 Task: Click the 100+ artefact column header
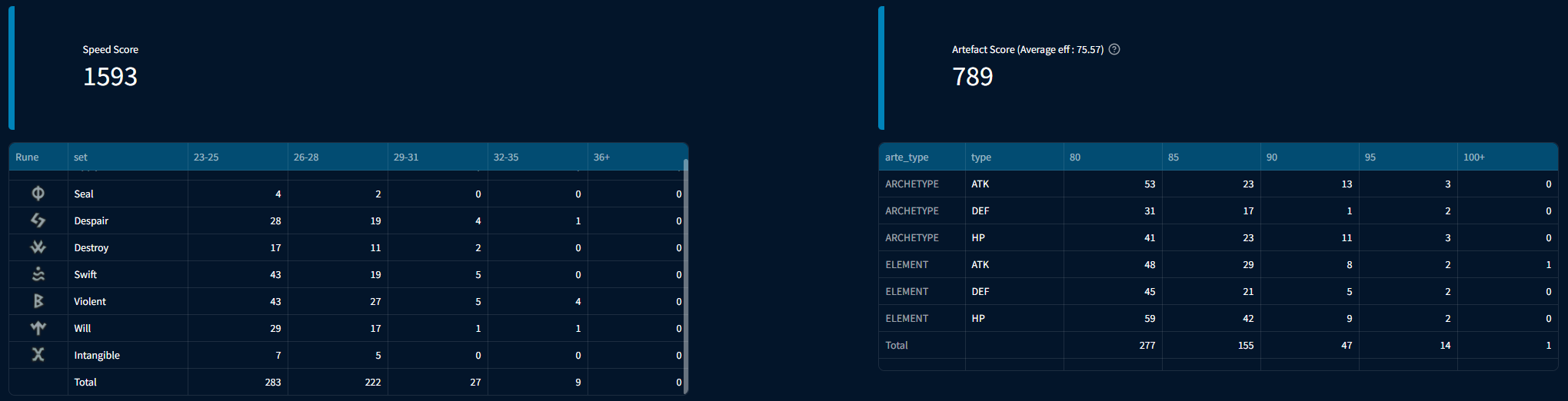click(1473, 157)
